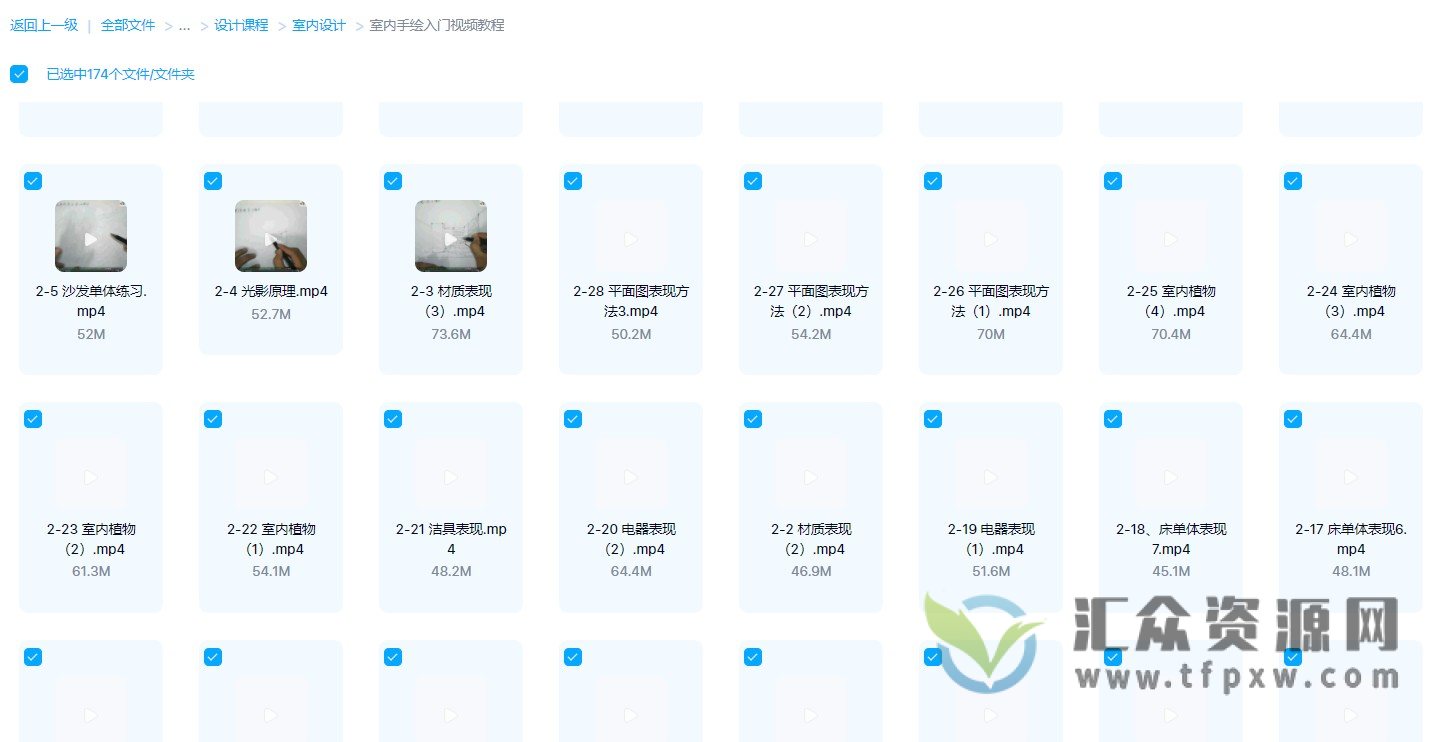Uncheck the 2-19 电器表现（1）checkbox

click(932, 419)
